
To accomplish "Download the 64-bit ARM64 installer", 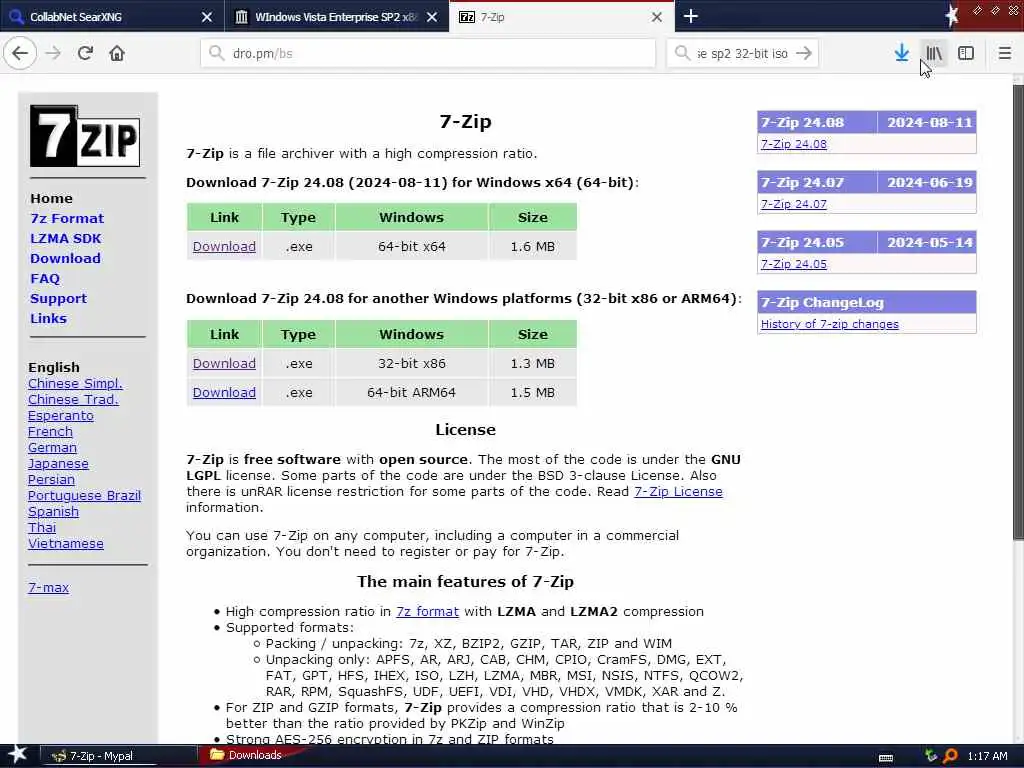I will point(224,392).
